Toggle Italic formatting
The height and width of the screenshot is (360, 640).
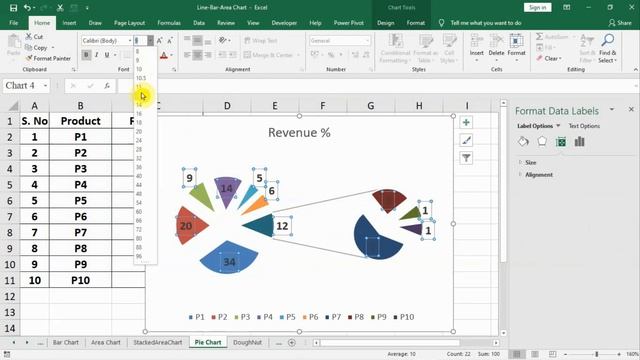(x=96, y=55)
